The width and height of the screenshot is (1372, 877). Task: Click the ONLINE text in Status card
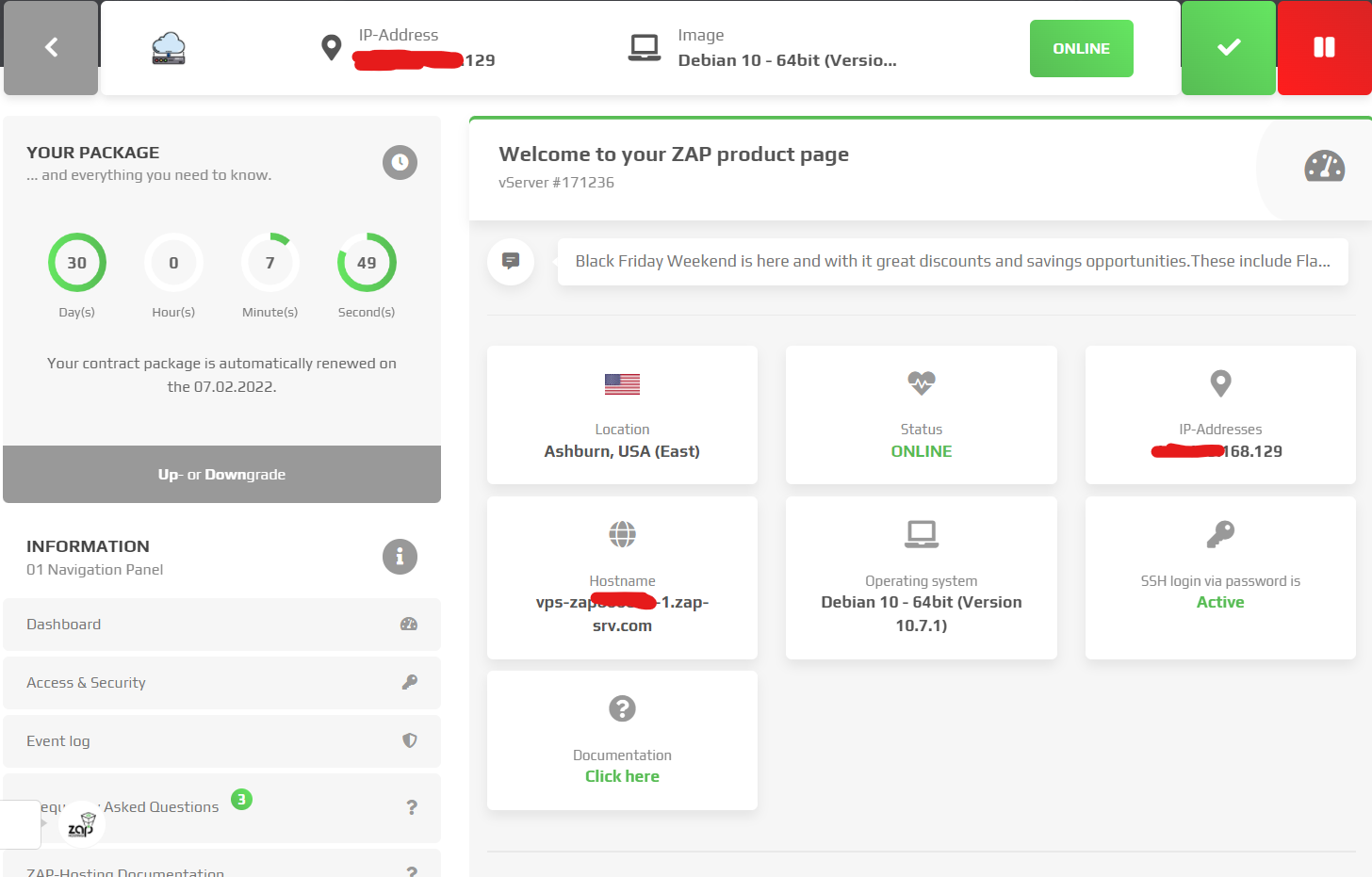coord(922,451)
